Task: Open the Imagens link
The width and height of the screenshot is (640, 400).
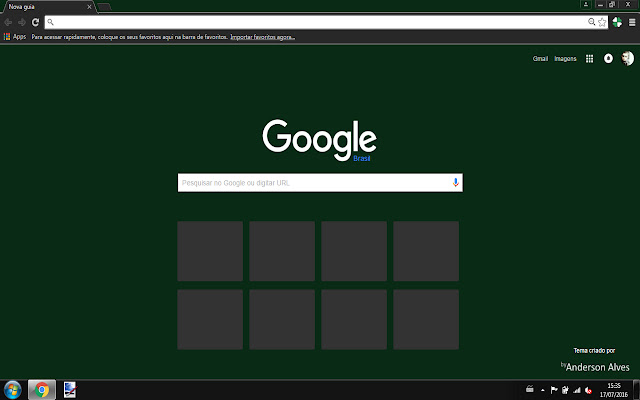Action: click(x=565, y=59)
